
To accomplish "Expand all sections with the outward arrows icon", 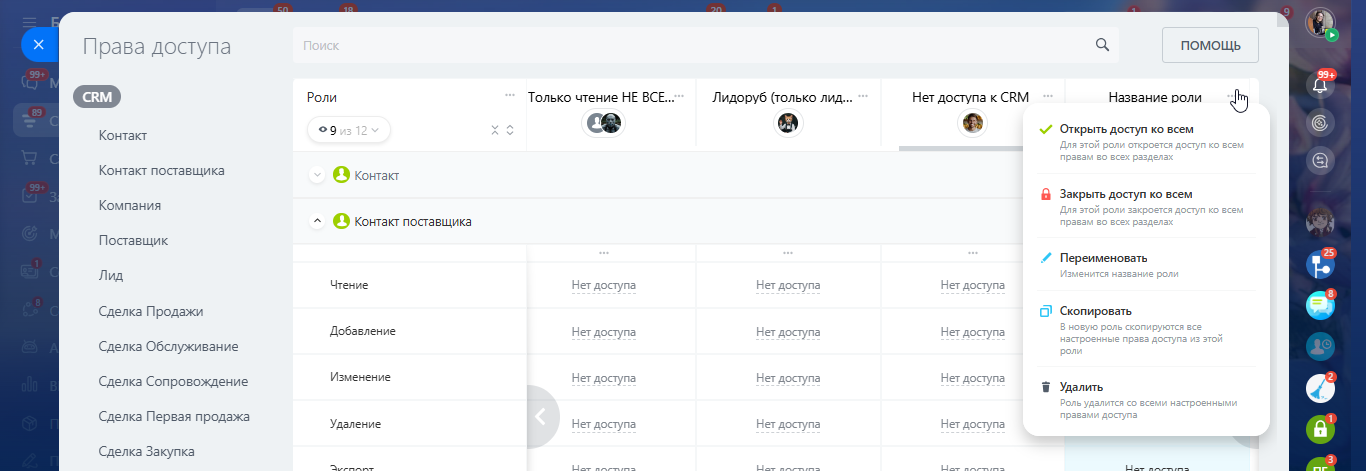I will (x=510, y=130).
